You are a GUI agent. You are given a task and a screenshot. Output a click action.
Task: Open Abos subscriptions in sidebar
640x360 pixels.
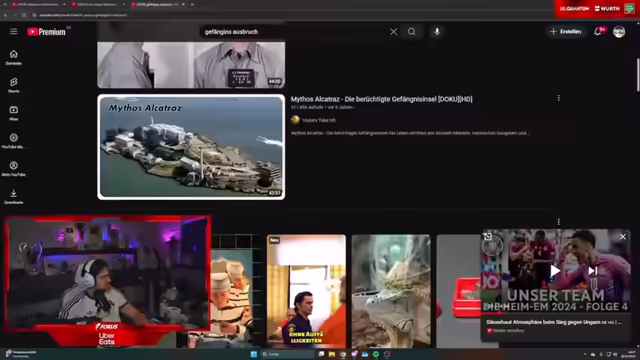tap(13, 113)
